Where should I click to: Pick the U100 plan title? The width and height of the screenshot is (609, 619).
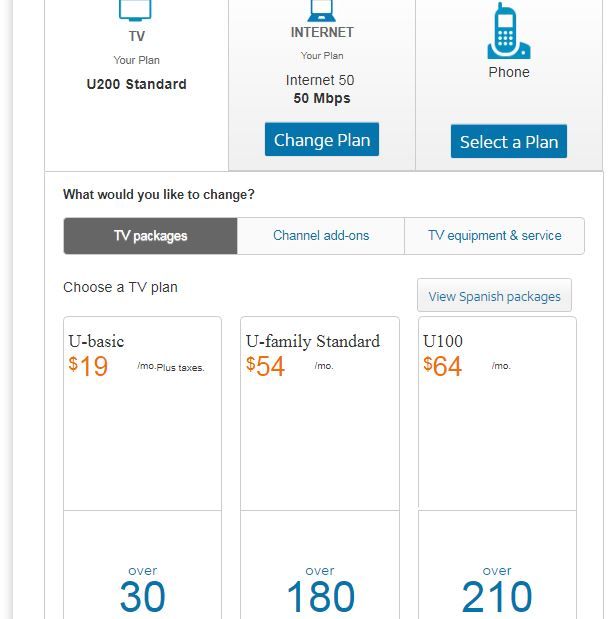coord(443,341)
